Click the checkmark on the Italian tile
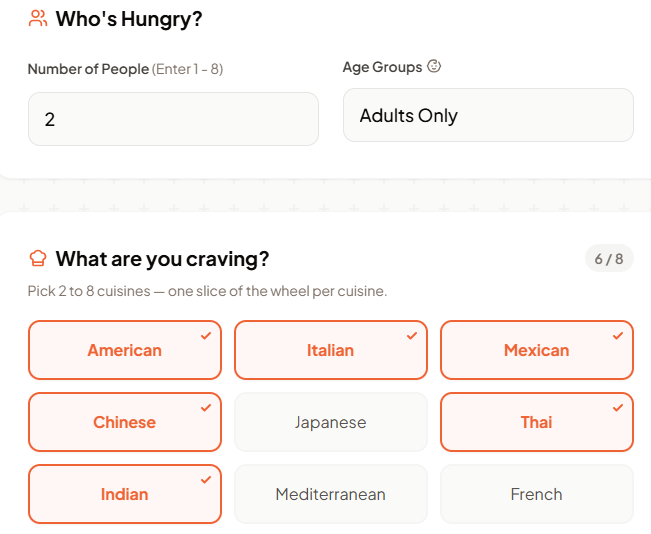The width and height of the screenshot is (651, 534). [x=412, y=336]
